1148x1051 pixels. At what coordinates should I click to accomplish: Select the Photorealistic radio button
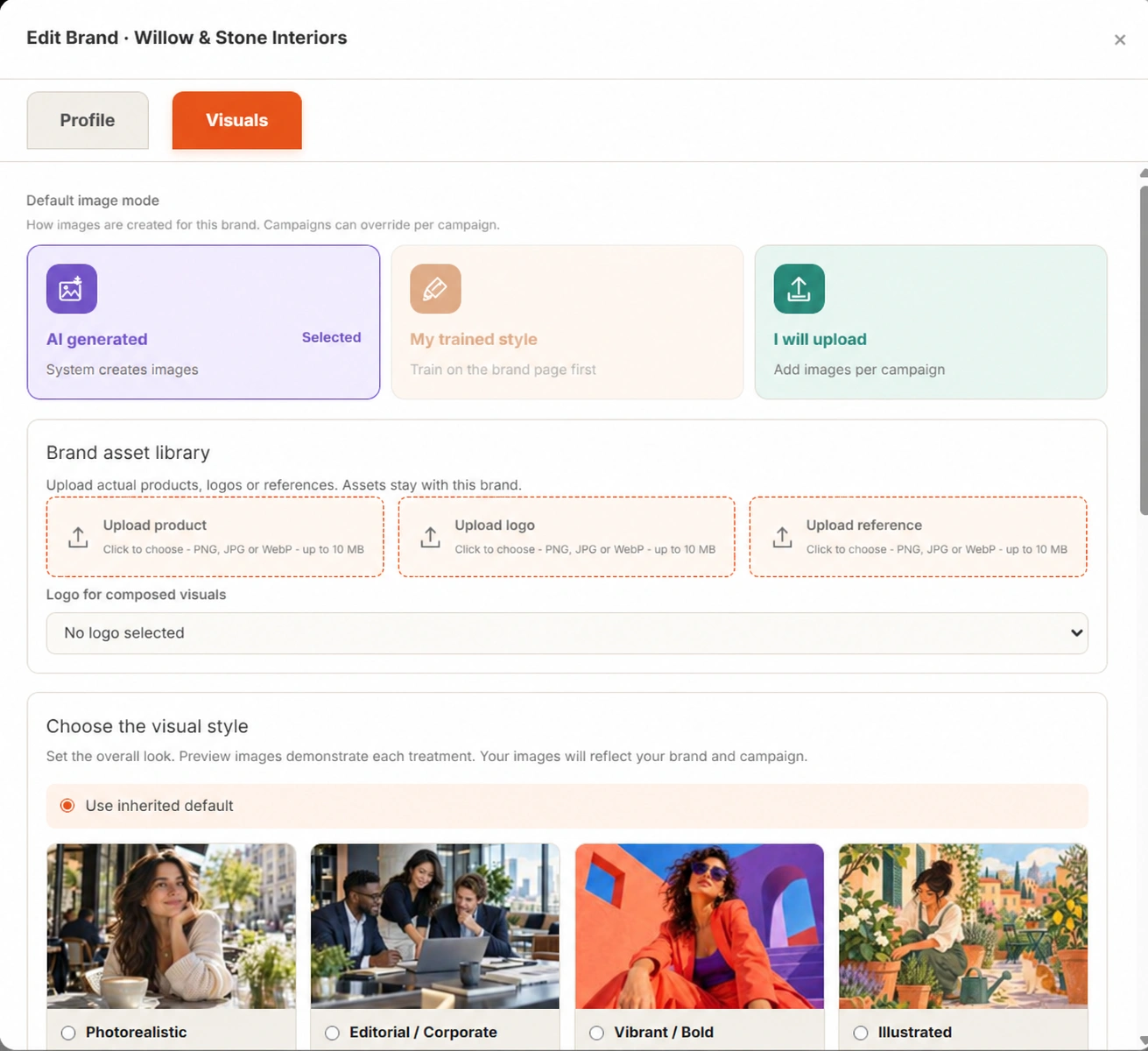click(x=68, y=1033)
